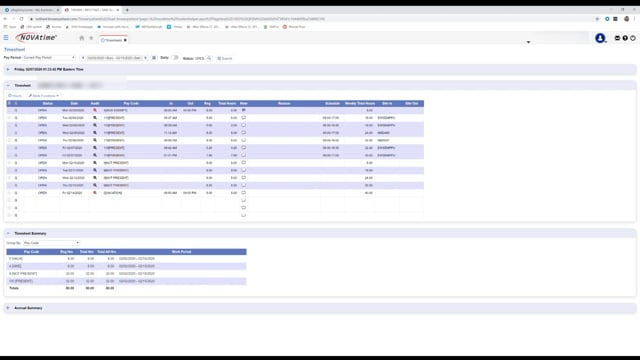
Task: Go to the next pay period arrow
Action: coord(145,58)
